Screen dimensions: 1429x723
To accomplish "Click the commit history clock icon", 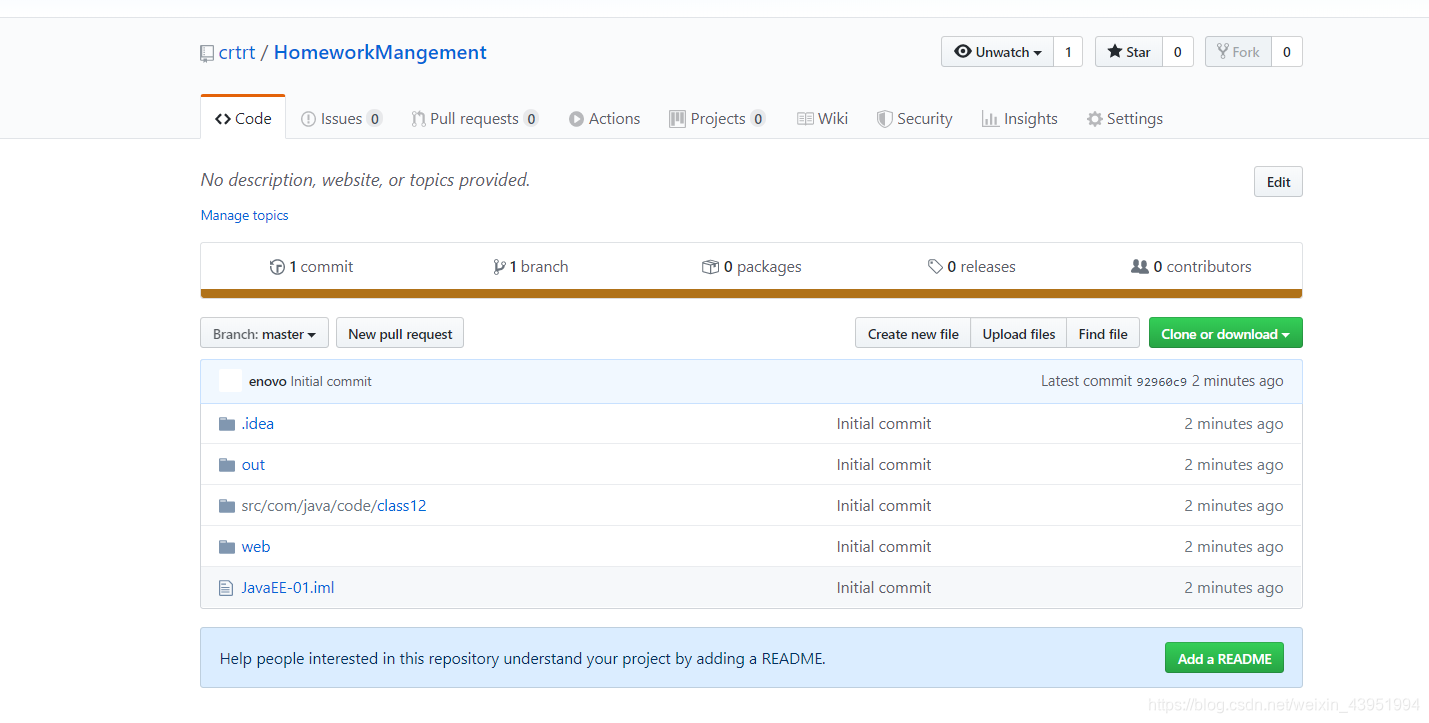I will 277,267.
